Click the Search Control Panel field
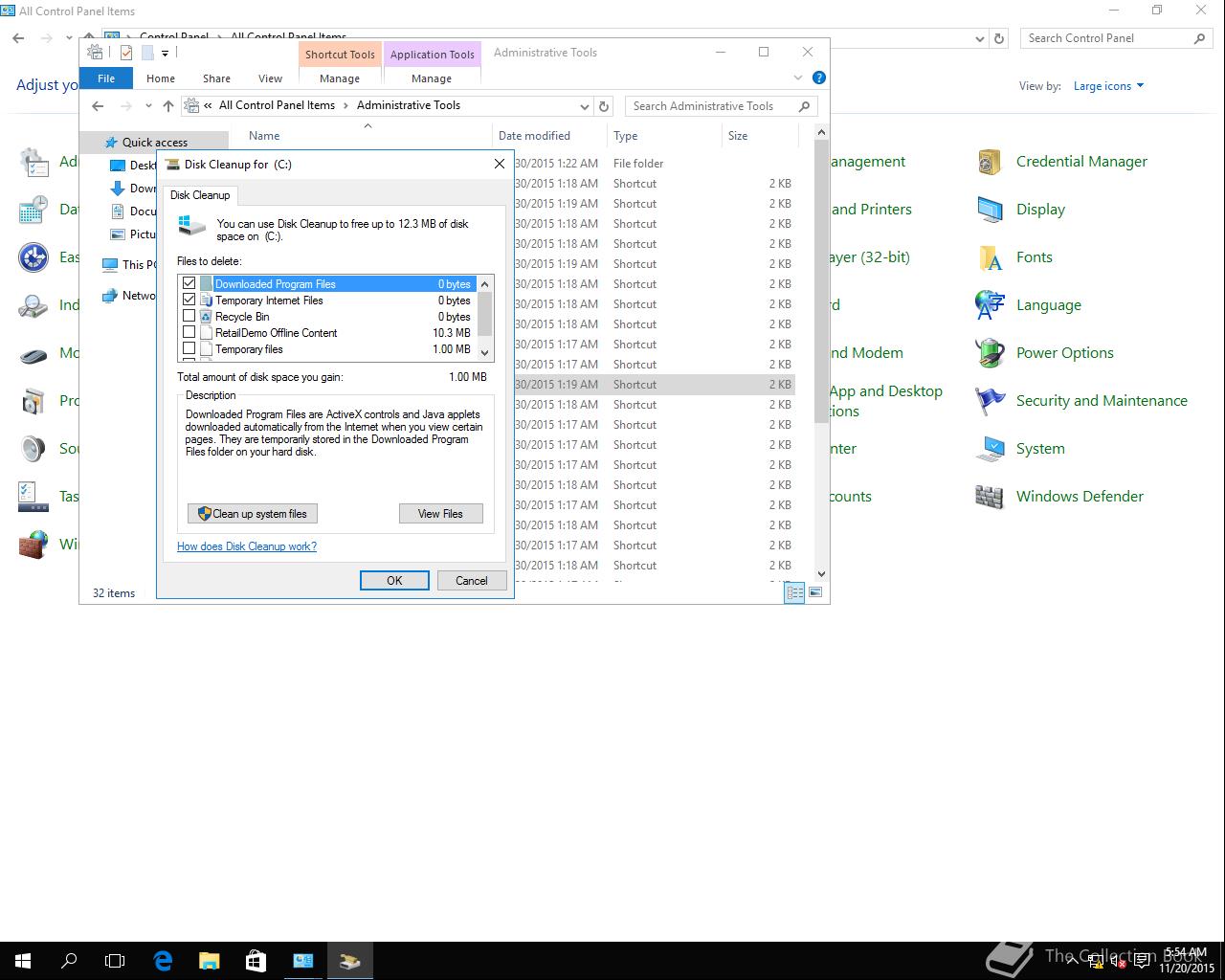 tap(1116, 38)
